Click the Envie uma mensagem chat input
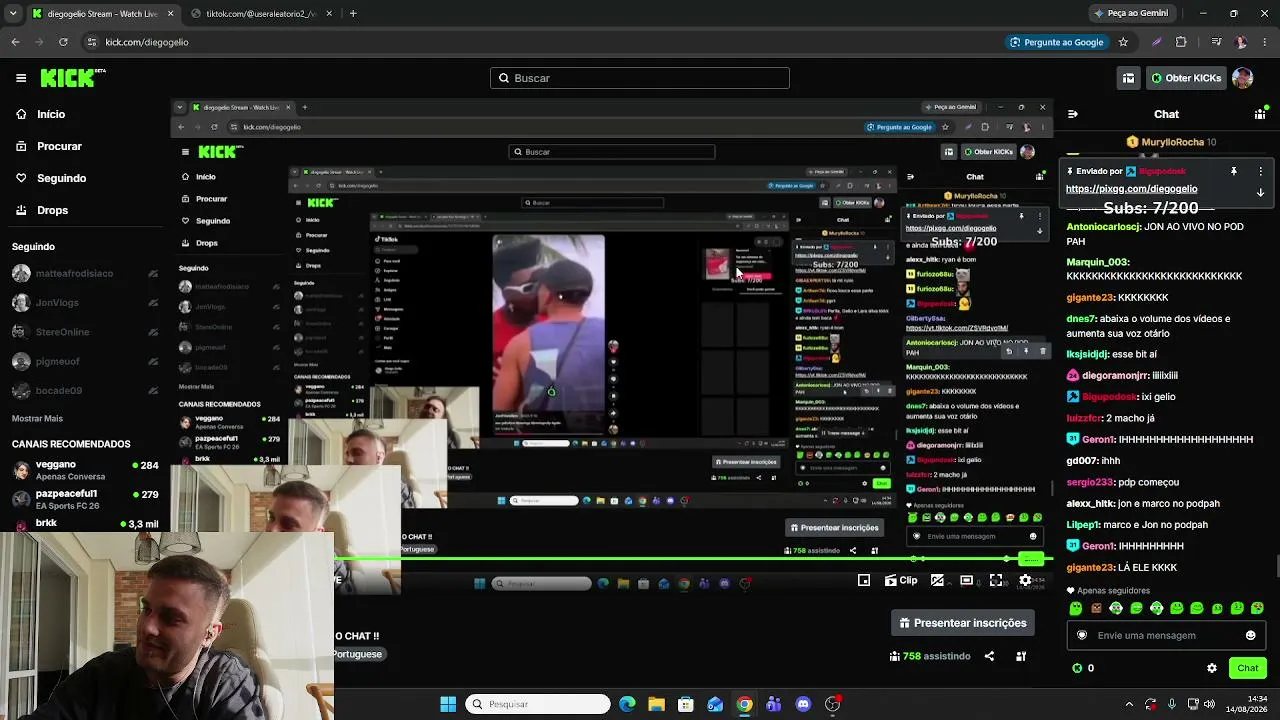 point(1164,635)
